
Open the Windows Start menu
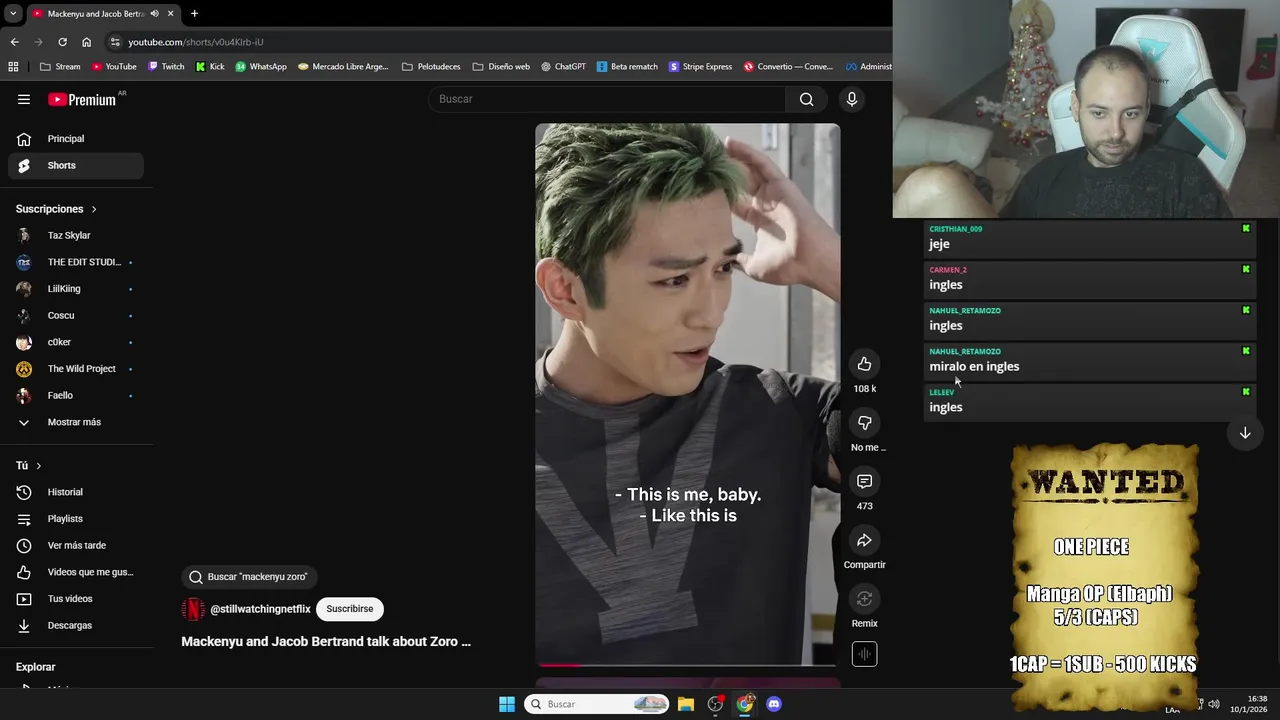point(507,704)
